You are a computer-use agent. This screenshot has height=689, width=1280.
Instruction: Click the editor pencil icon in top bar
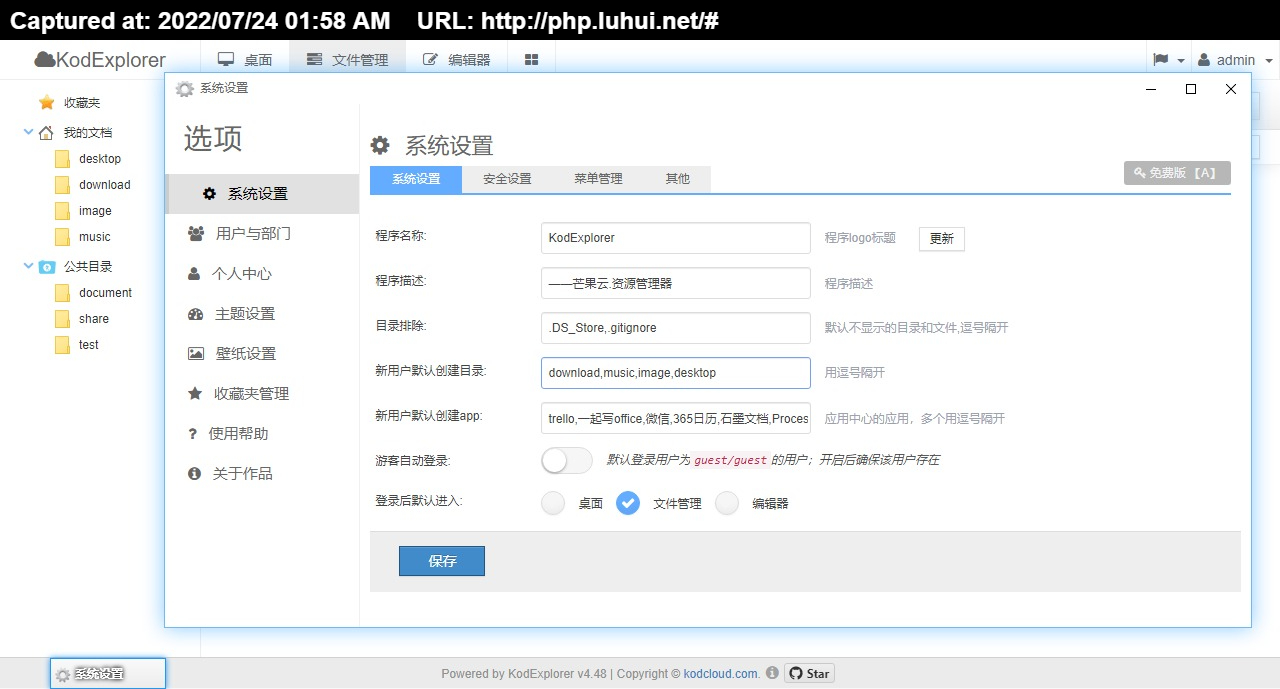pos(430,60)
